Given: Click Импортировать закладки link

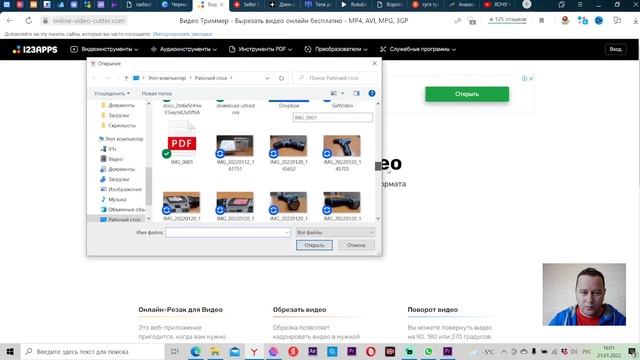Looking at the screenshot, I should click(182, 34).
